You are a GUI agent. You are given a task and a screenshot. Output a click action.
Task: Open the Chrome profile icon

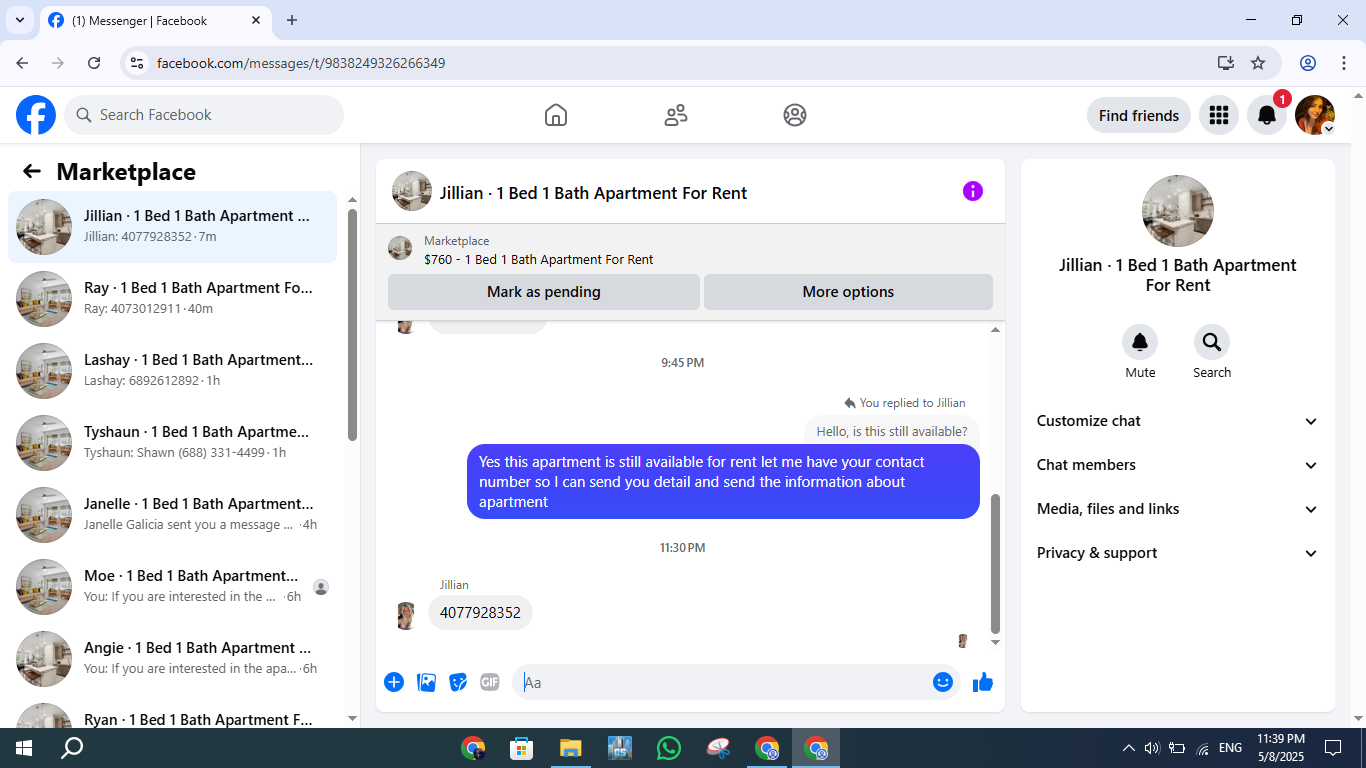[x=1308, y=63]
